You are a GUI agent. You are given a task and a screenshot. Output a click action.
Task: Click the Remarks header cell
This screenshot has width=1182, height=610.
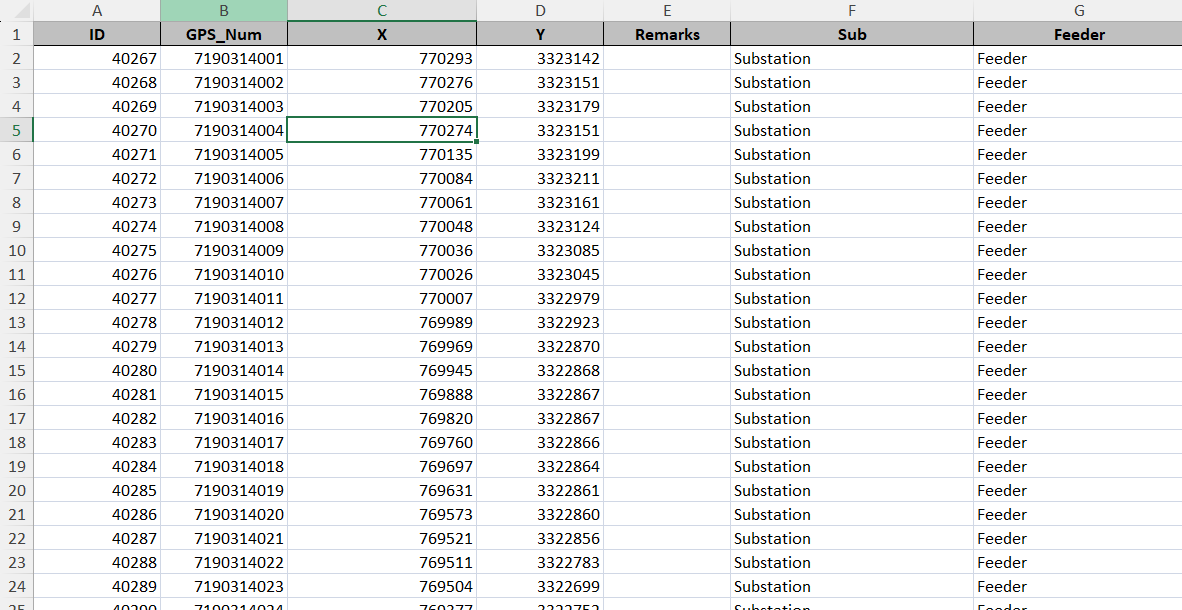(667, 35)
